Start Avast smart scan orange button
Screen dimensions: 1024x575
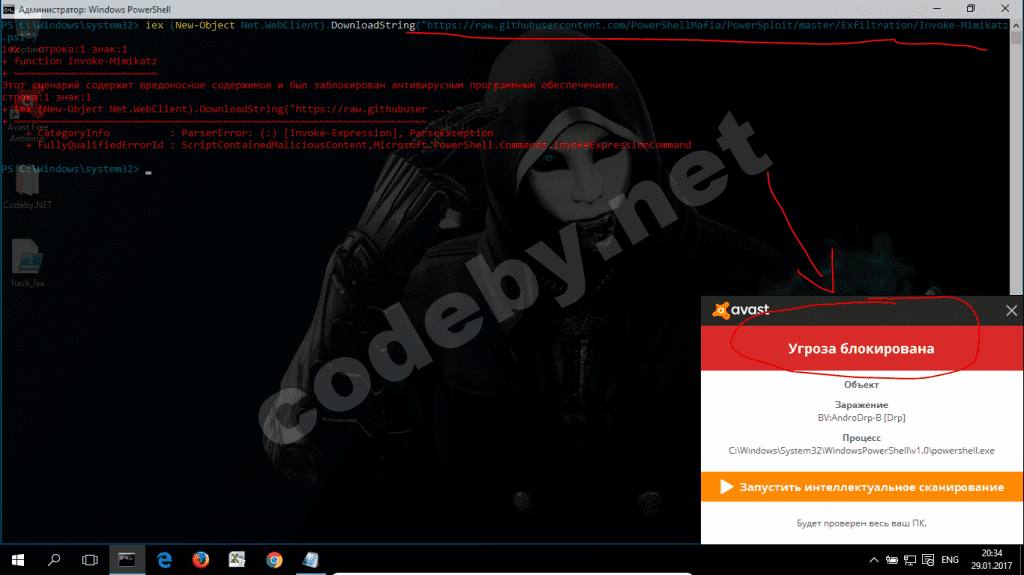click(x=861, y=487)
